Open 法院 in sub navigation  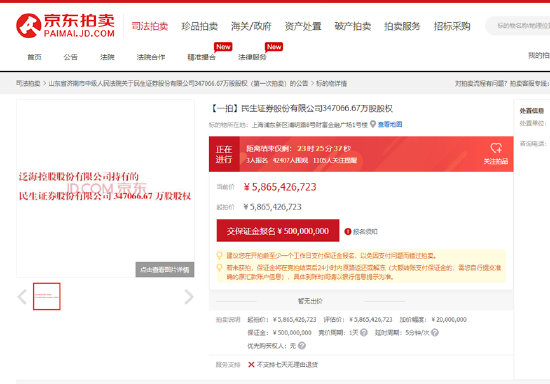click(x=107, y=57)
